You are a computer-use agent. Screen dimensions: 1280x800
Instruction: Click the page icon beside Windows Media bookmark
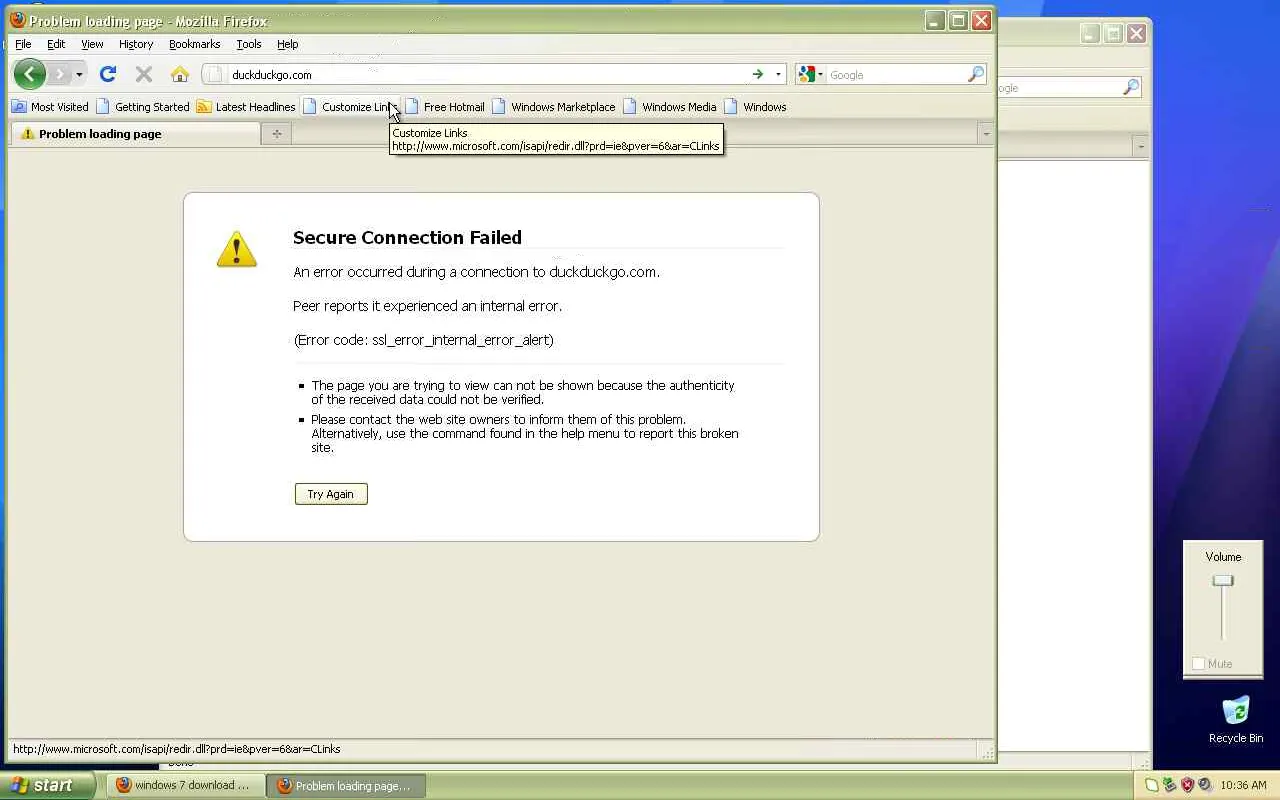click(x=630, y=106)
